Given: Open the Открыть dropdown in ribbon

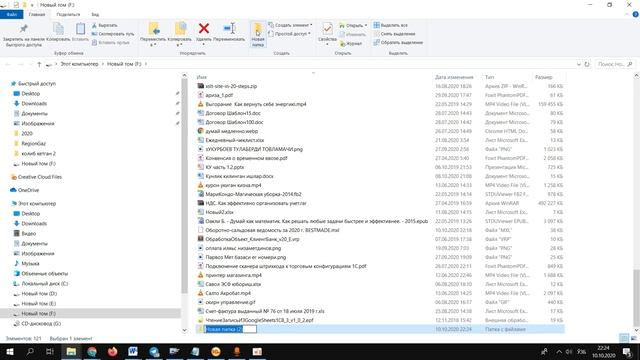Looking at the screenshot, I should pos(353,25).
